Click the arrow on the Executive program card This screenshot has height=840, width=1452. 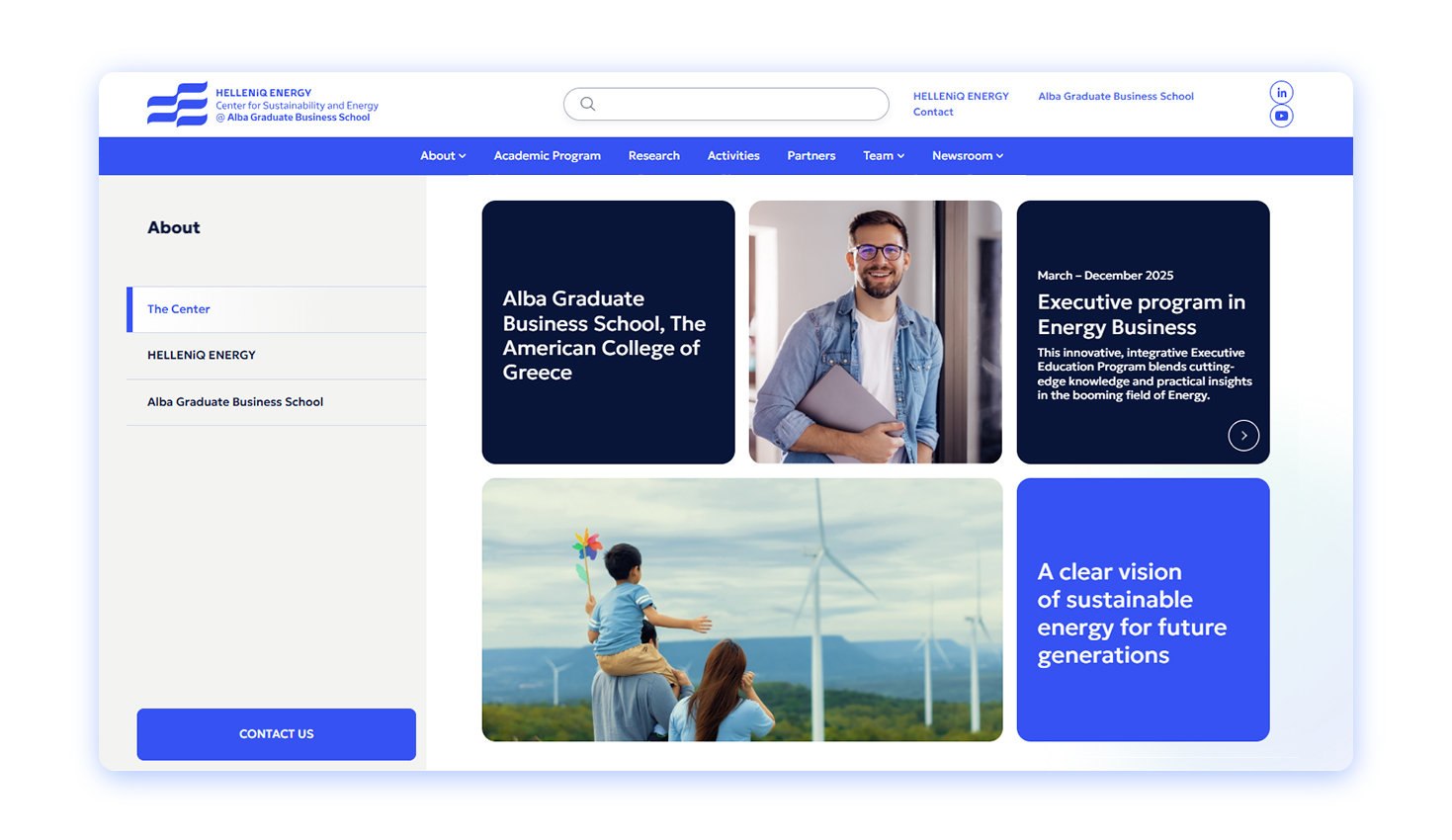coord(1243,435)
